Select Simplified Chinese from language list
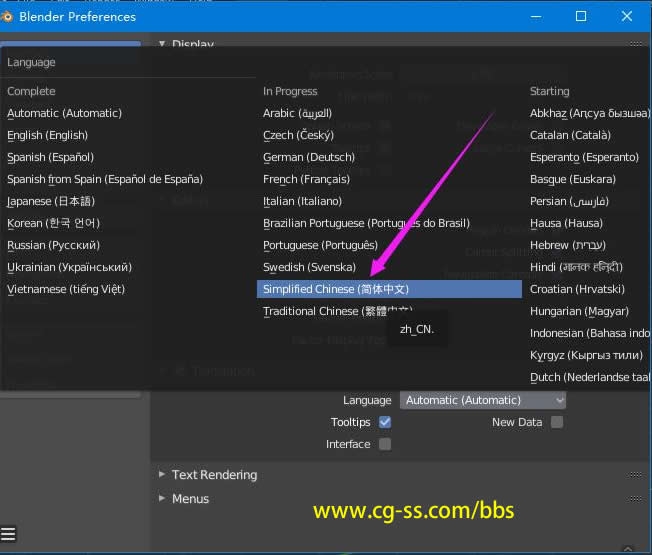The height and width of the screenshot is (555, 652). pyautogui.click(x=335, y=289)
